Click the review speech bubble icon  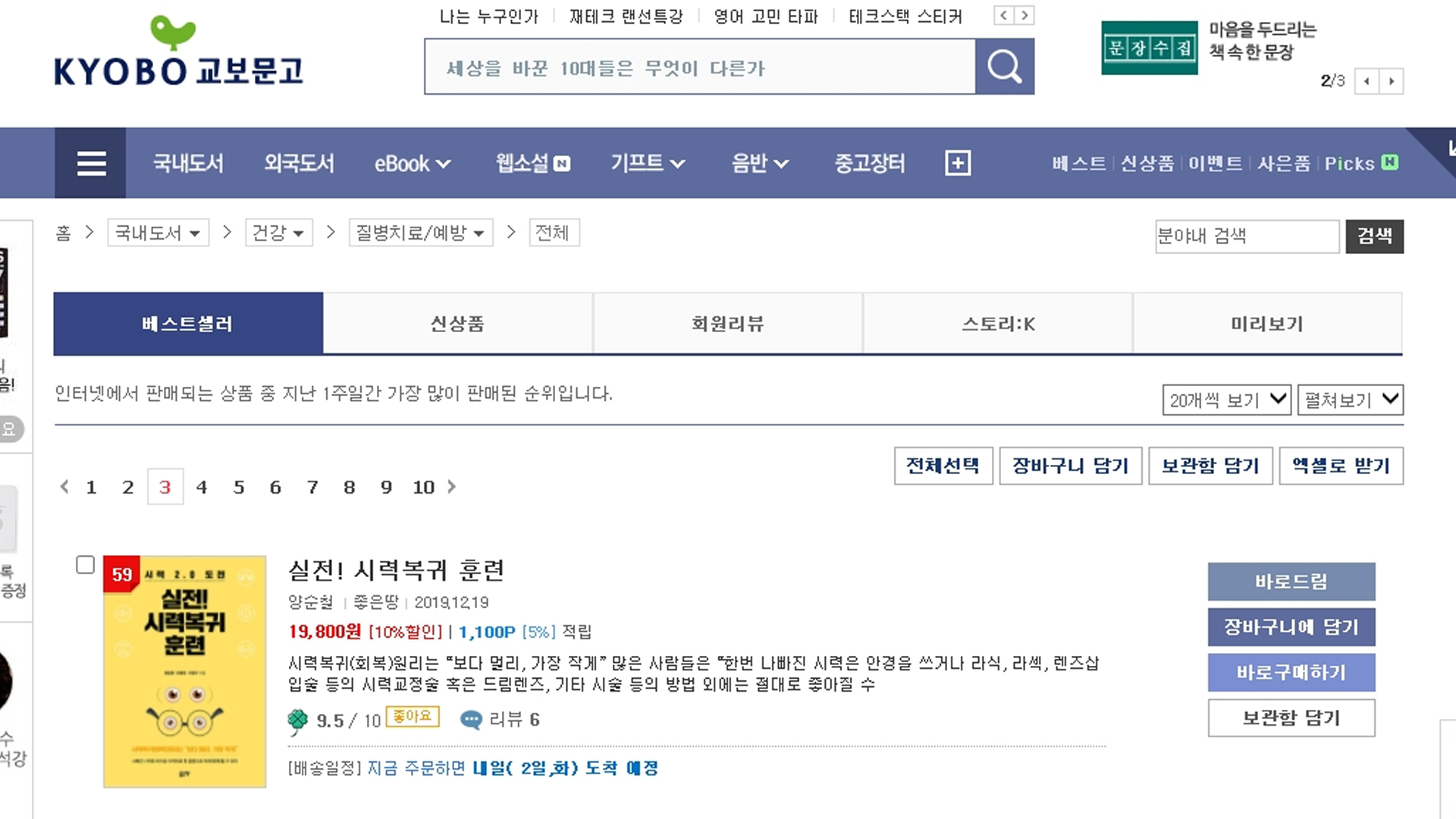pyautogui.click(x=471, y=720)
